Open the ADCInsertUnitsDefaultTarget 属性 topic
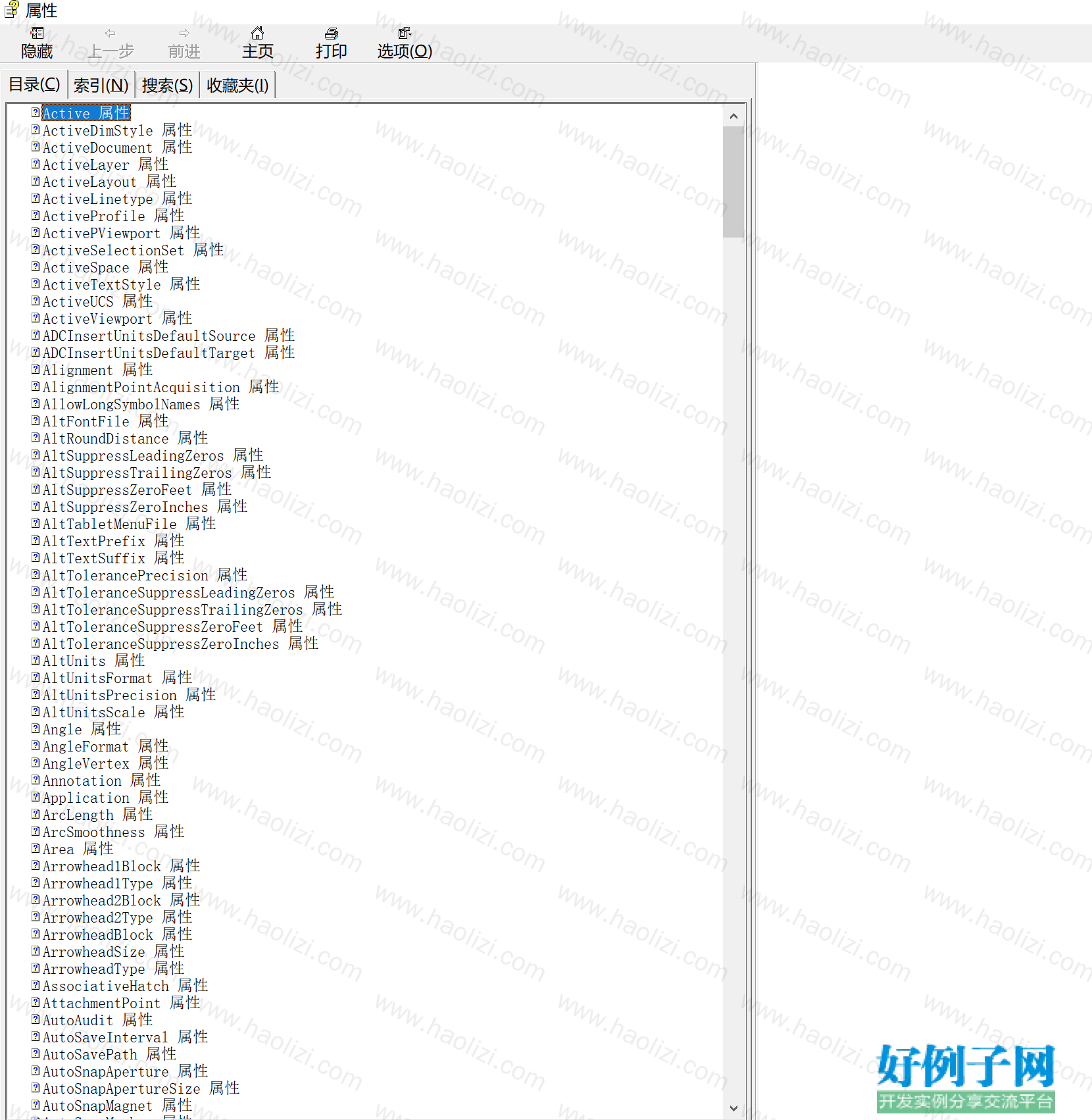The width and height of the screenshot is (1092, 1120). point(168,353)
